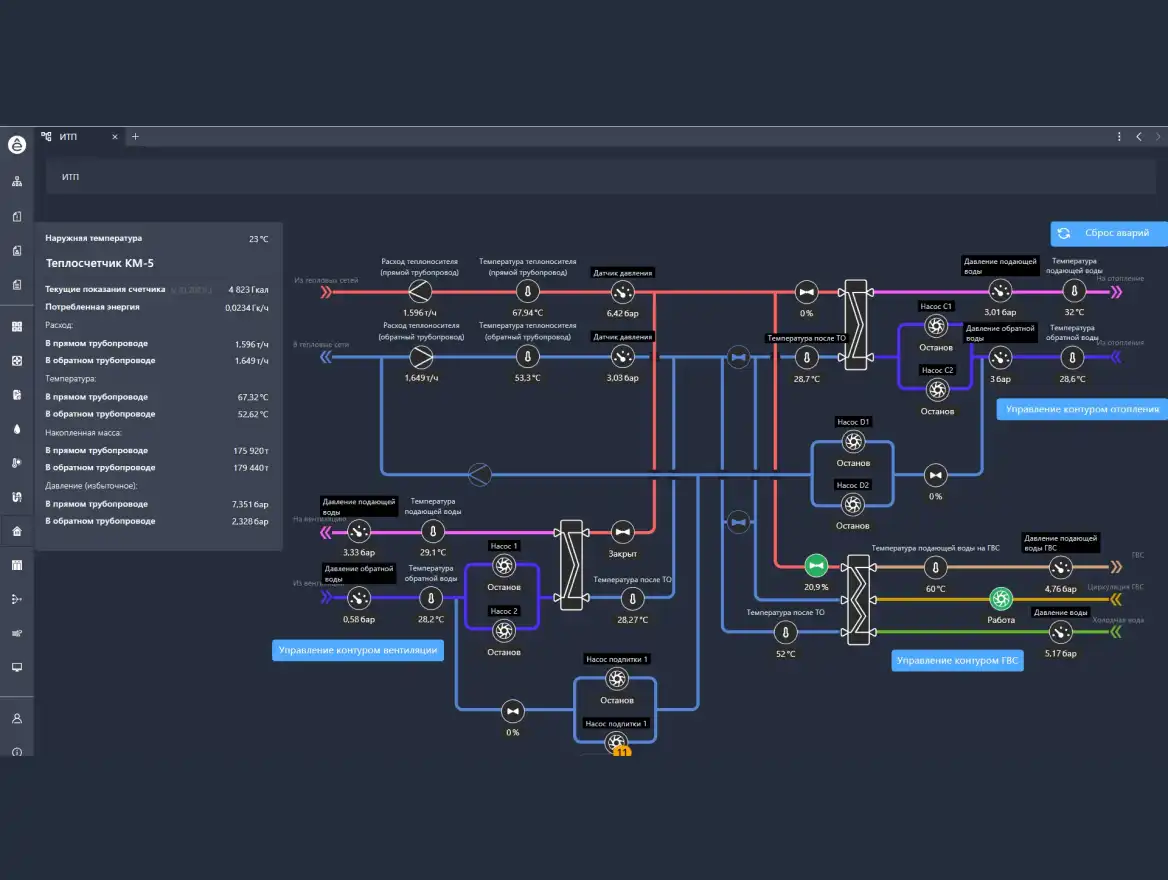Go back with the left chevron arrow

click(x=1138, y=137)
